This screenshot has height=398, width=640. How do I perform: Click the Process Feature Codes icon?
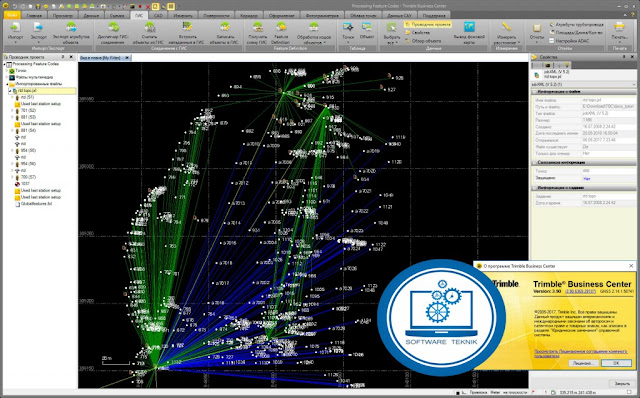tap(313, 28)
